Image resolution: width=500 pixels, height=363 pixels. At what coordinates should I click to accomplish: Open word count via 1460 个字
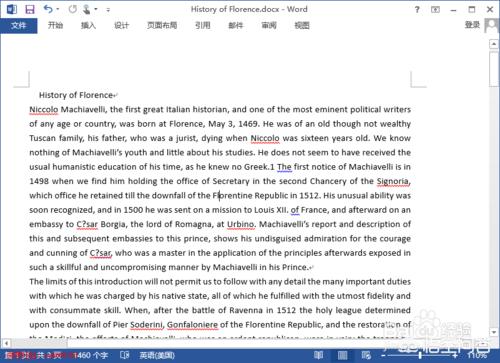pos(91,355)
